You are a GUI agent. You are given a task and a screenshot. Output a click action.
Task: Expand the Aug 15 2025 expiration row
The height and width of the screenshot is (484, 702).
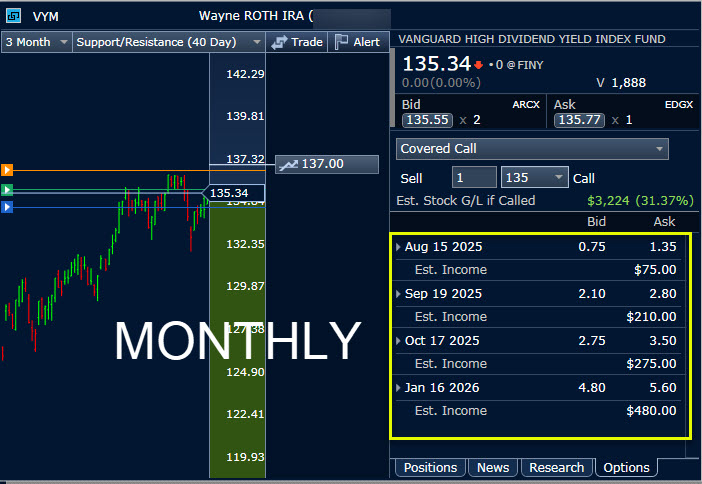tap(399, 247)
